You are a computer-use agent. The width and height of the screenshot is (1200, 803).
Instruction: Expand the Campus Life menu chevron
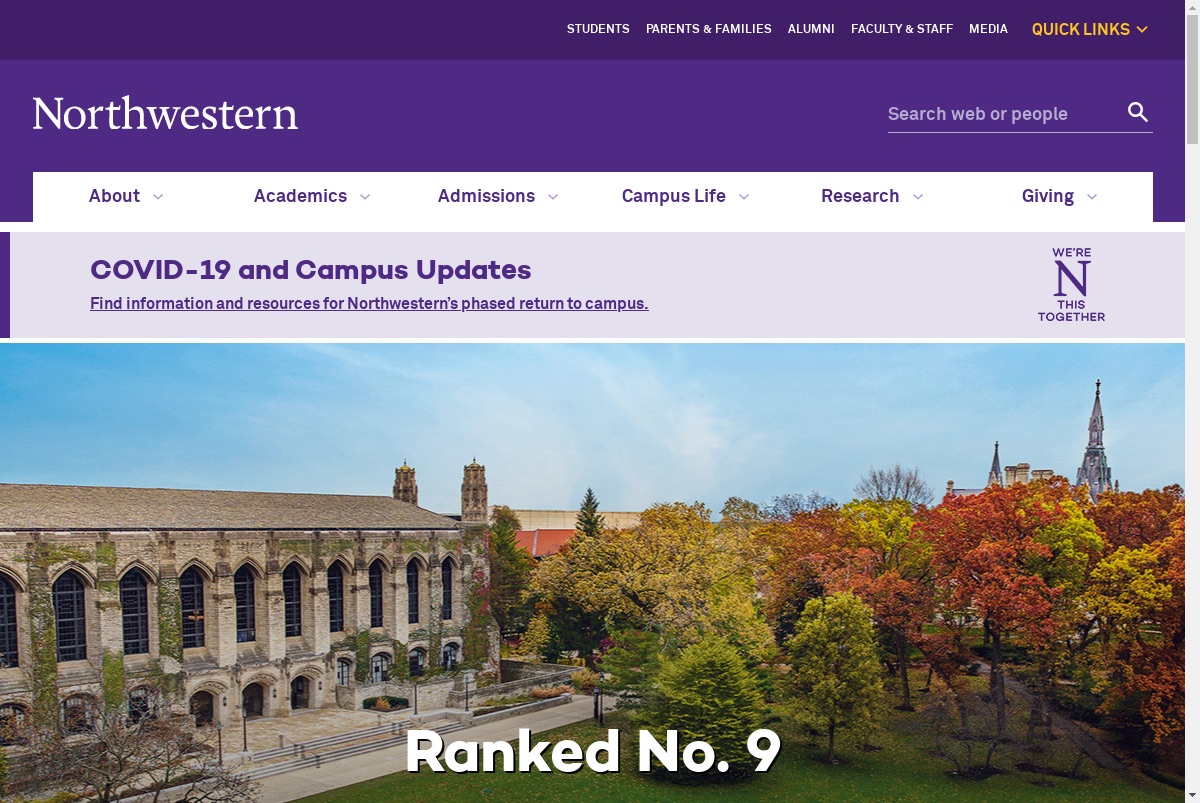click(744, 197)
